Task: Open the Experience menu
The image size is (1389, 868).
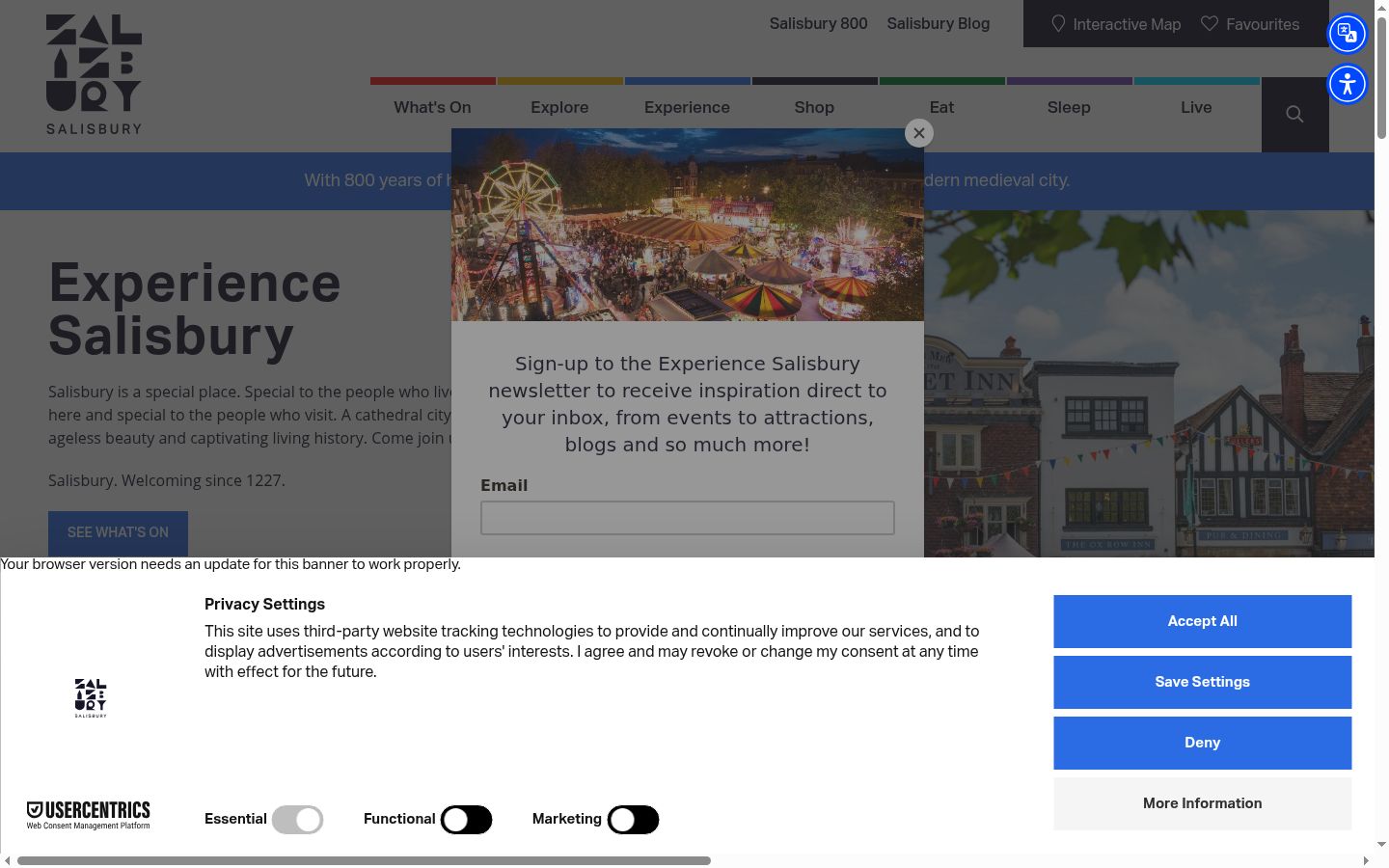Action: (x=687, y=107)
